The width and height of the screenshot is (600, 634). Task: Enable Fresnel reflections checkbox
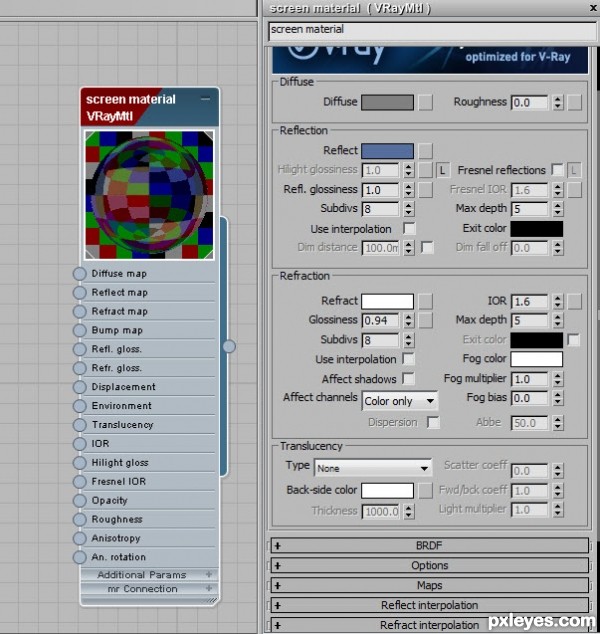(557, 170)
